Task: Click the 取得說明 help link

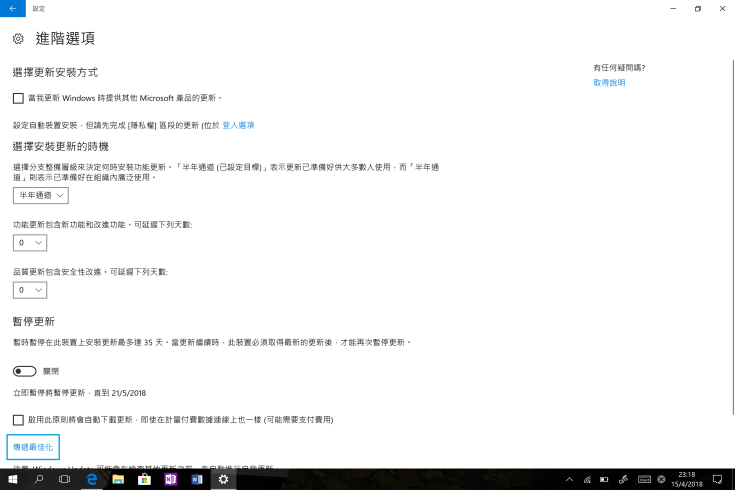Action: [609, 83]
